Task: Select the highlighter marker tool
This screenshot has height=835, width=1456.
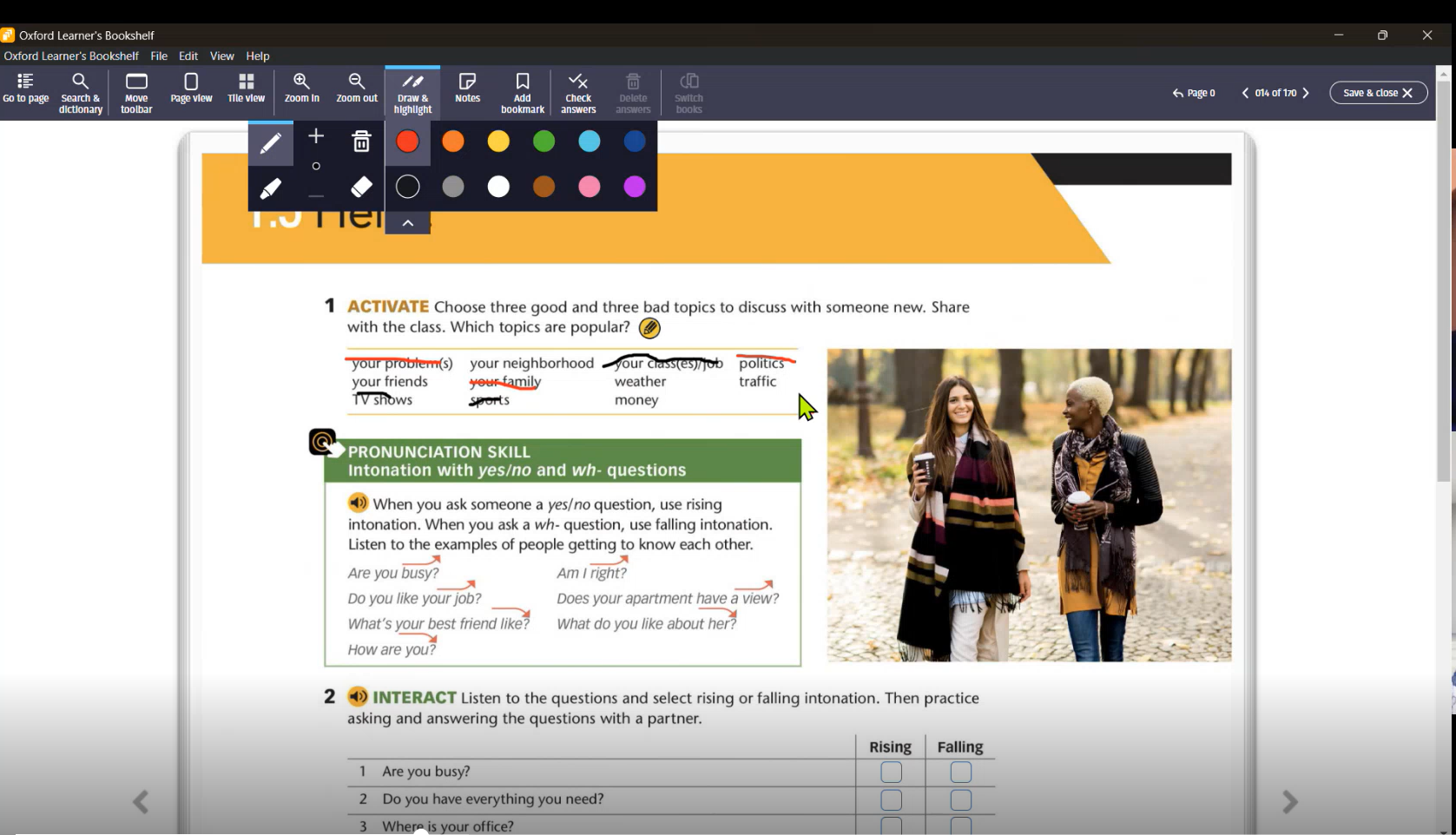Action: click(270, 187)
